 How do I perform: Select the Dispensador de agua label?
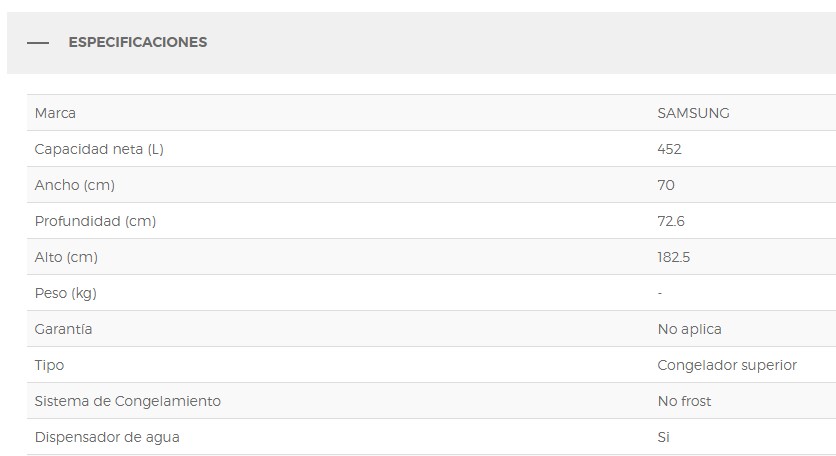[x=107, y=437]
